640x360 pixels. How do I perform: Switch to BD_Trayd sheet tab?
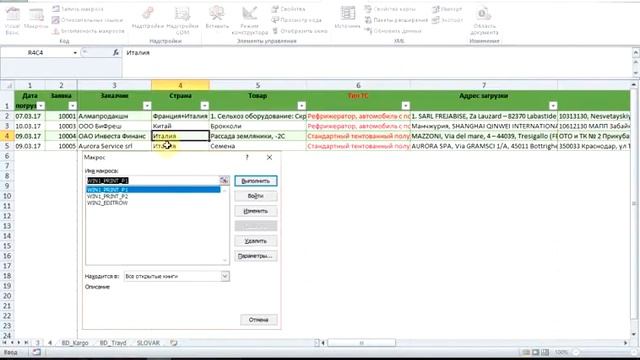click(x=113, y=343)
